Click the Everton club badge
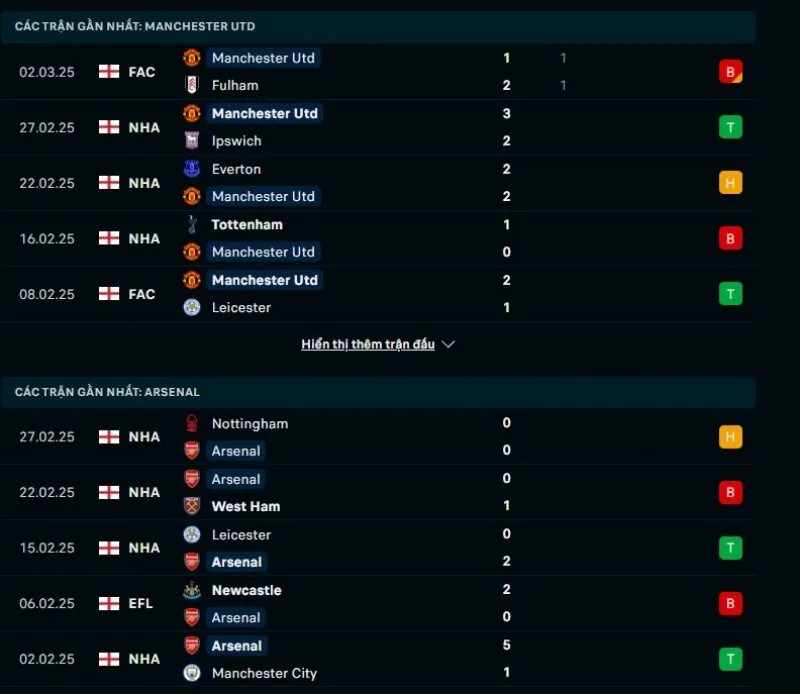The width and height of the screenshot is (800, 694). [192, 169]
